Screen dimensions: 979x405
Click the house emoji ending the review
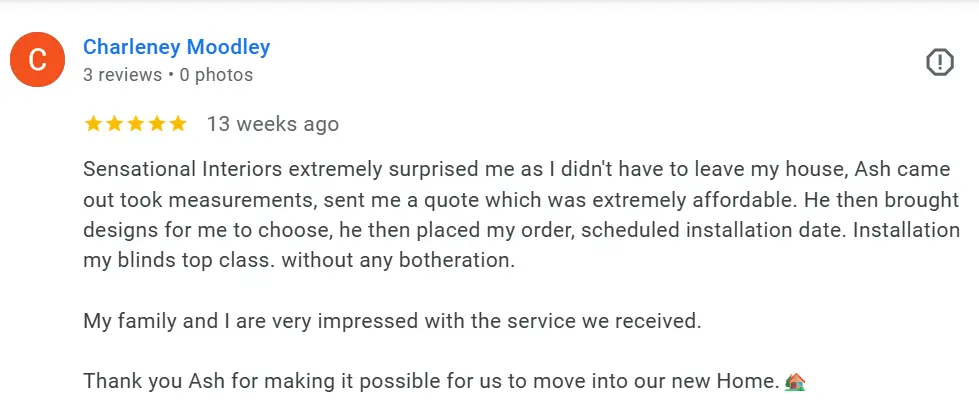795,381
